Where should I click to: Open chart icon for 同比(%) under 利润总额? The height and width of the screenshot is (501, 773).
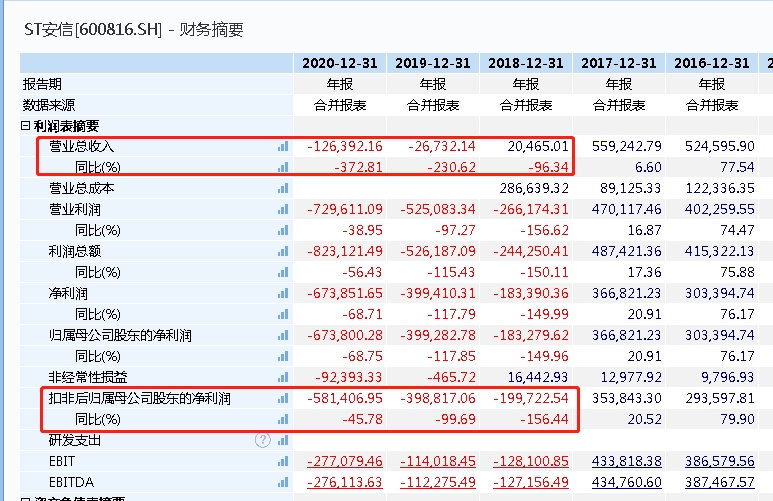(282, 272)
